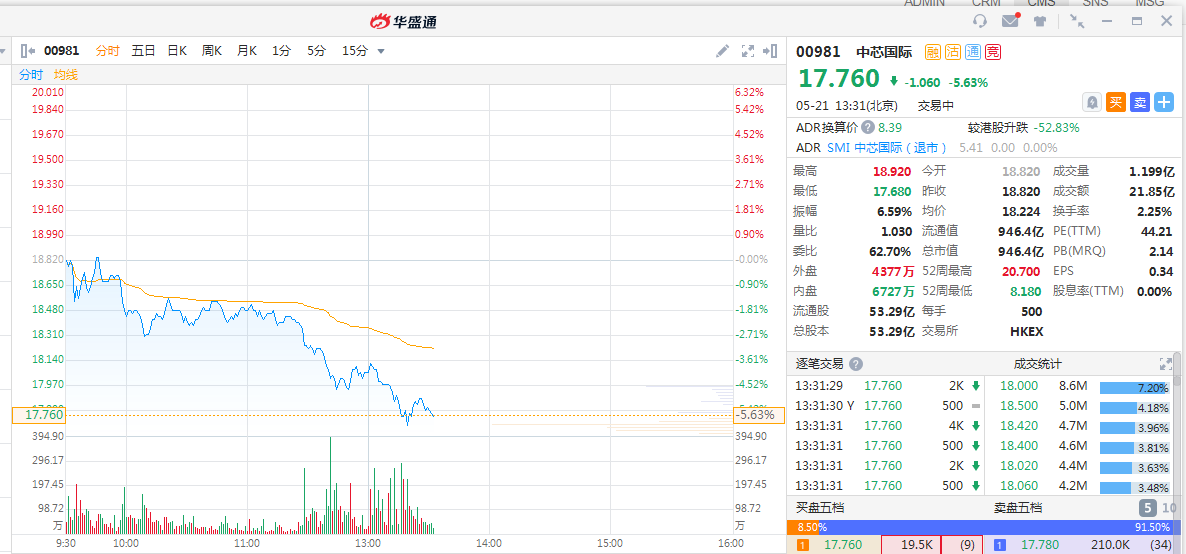Select 5-level order book depth

tap(1147, 508)
